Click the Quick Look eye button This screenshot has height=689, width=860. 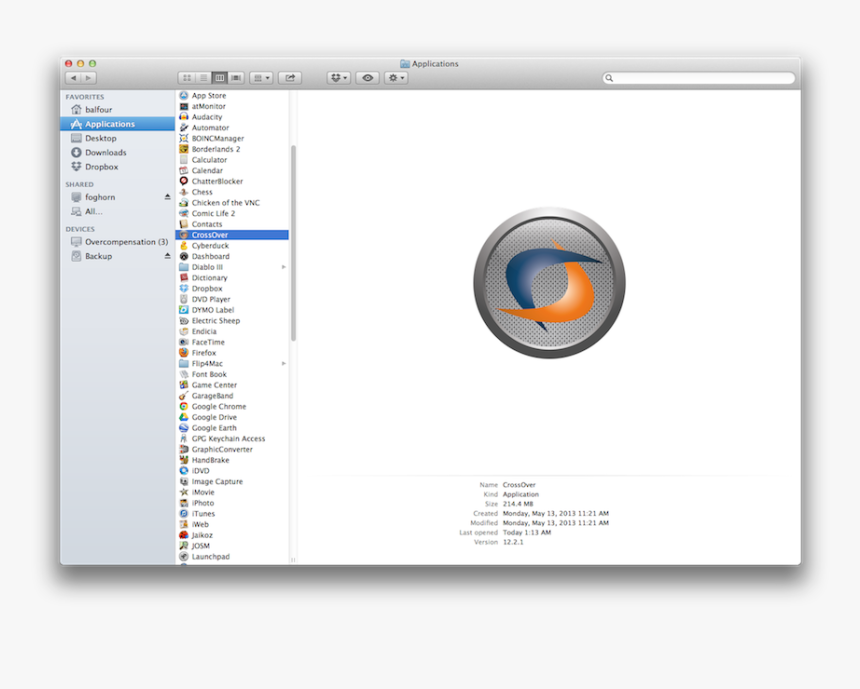point(367,78)
